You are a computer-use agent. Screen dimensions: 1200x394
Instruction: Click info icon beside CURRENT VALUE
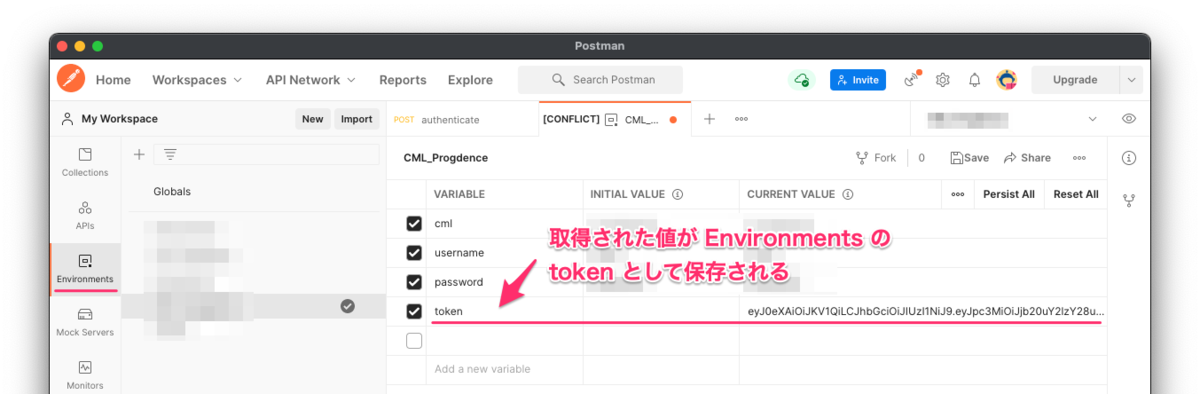[x=847, y=194]
